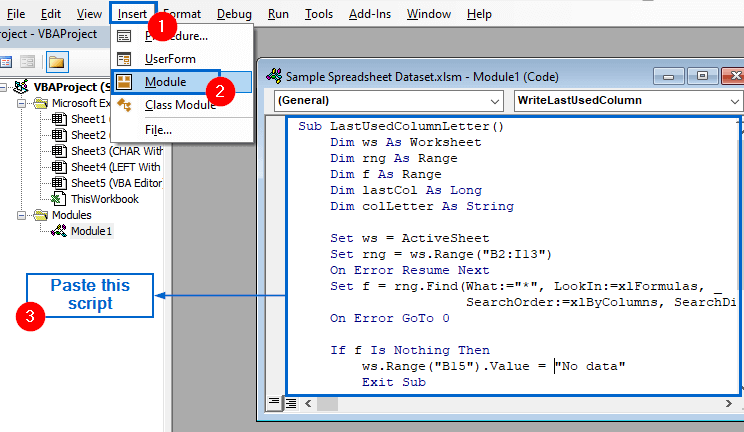This screenshot has height=432, width=744.
Task: Open the (General) object dropdown
Action: pos(494,101)
